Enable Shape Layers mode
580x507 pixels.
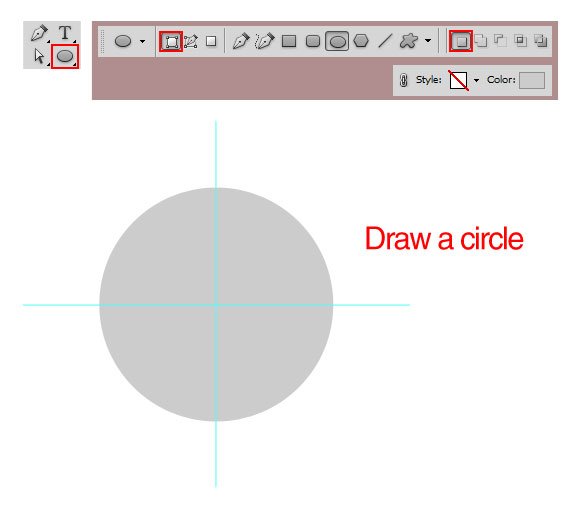point(171,41)
